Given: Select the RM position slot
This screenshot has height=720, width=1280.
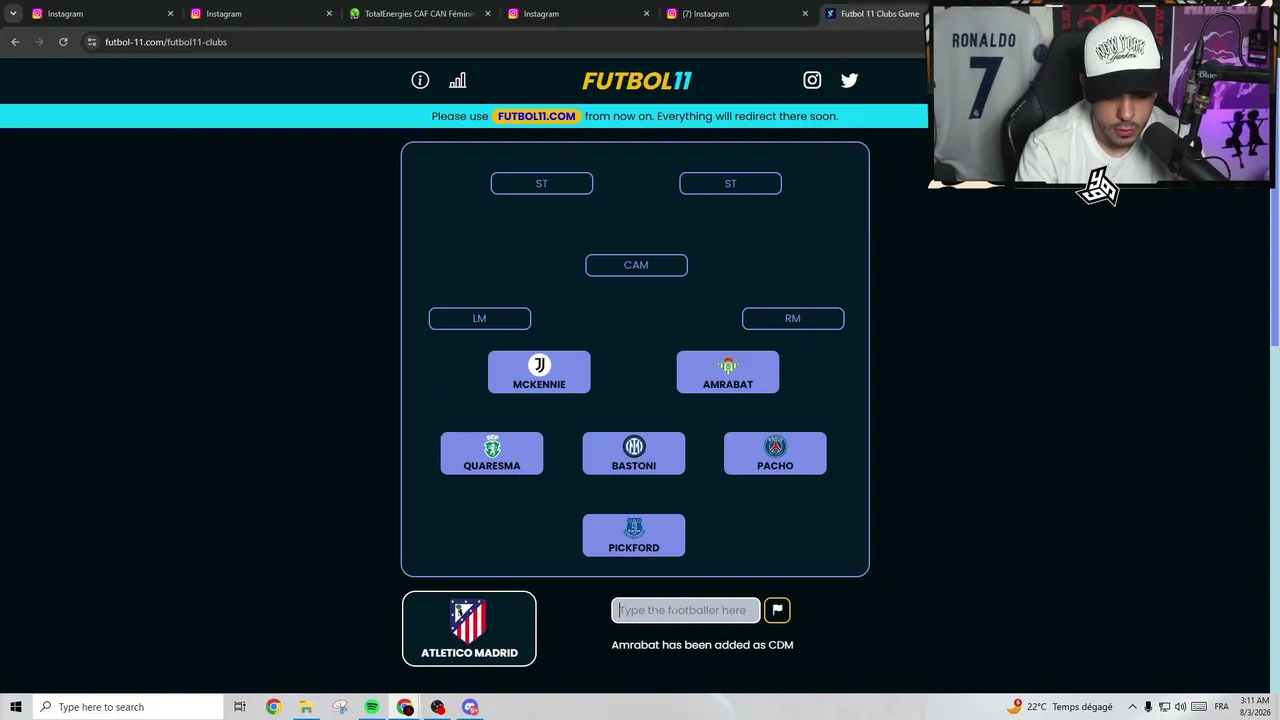Looking at the screenshot, I should point(793,318).
